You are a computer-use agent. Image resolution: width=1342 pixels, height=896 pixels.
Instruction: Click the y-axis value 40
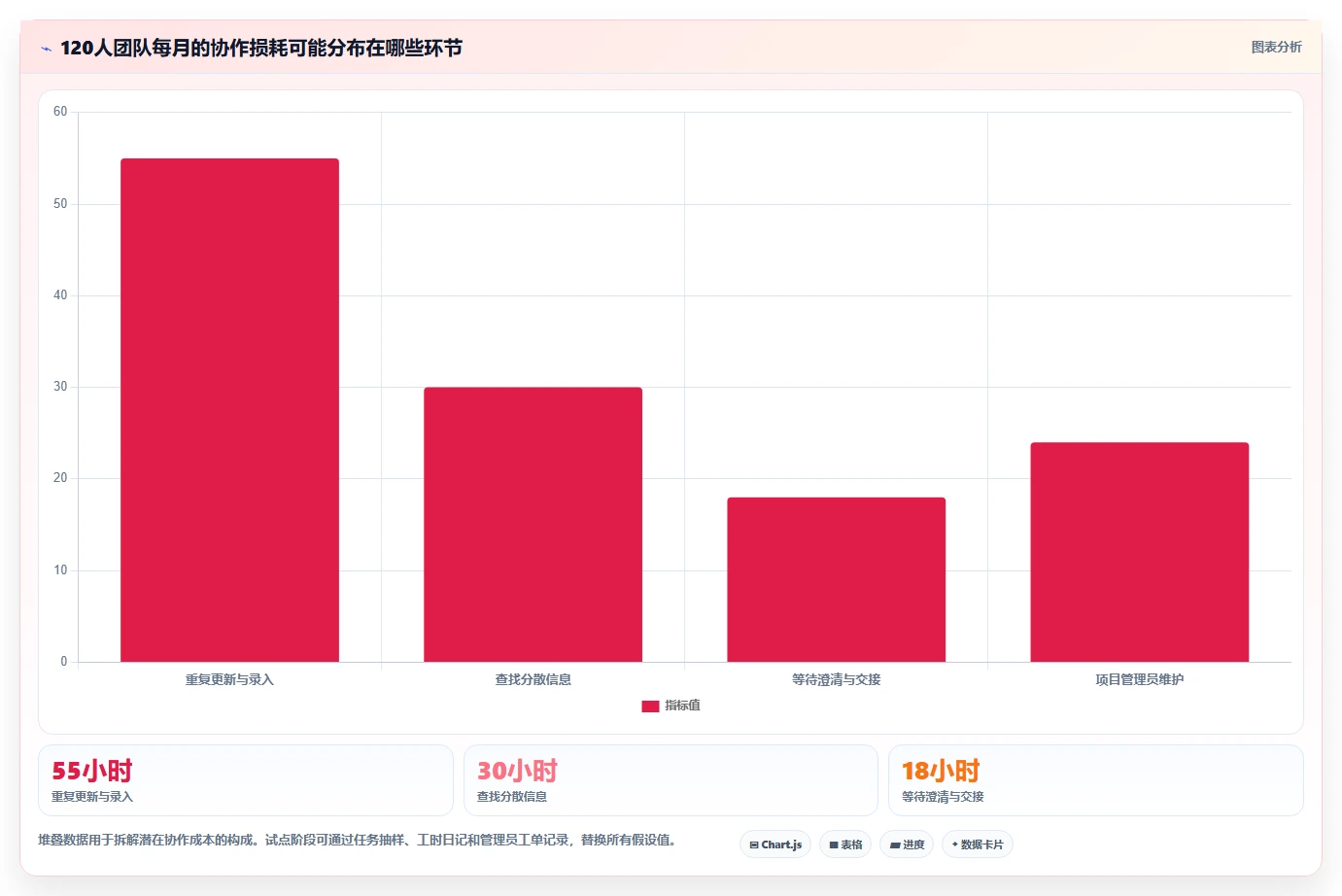[x=60, y=295]
